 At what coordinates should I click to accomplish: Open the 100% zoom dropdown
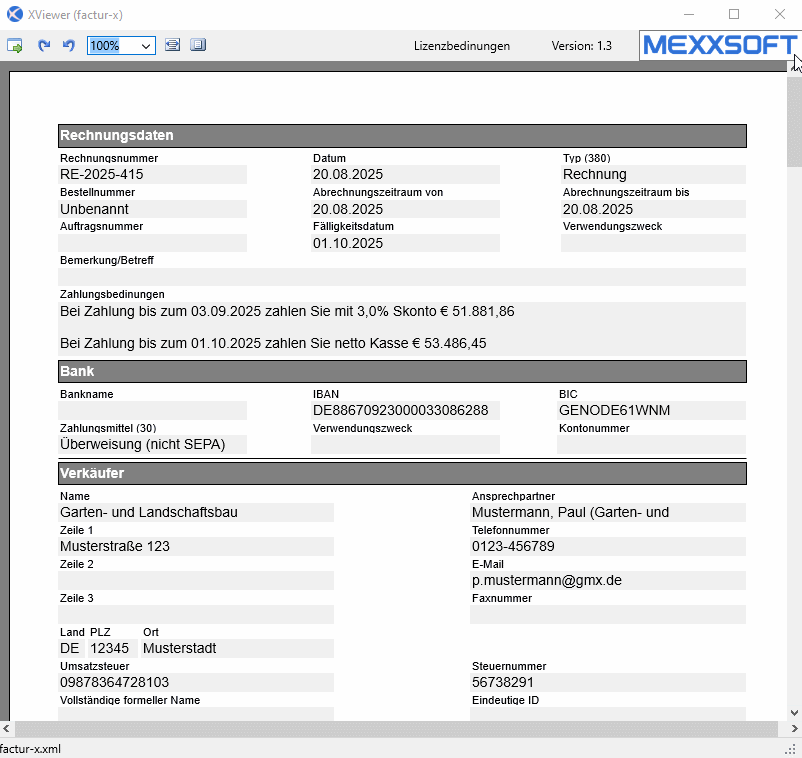[x=146, y=46]
